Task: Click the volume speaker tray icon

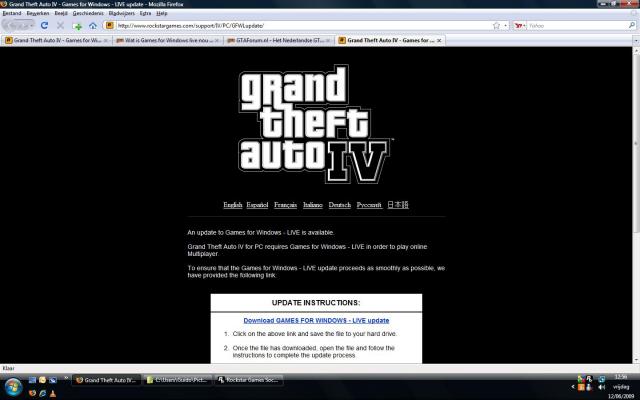Action: click(601, 387)
